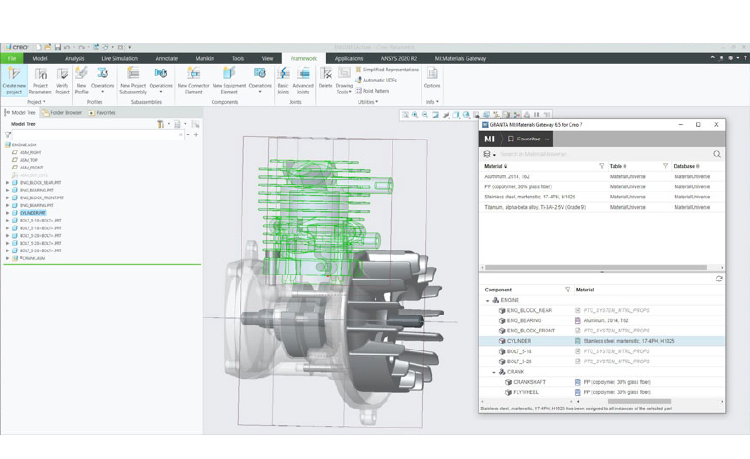Click Favorites breadcrumb in Gateway window
Screen dimensions: 750x459
(x=528, y=139)
